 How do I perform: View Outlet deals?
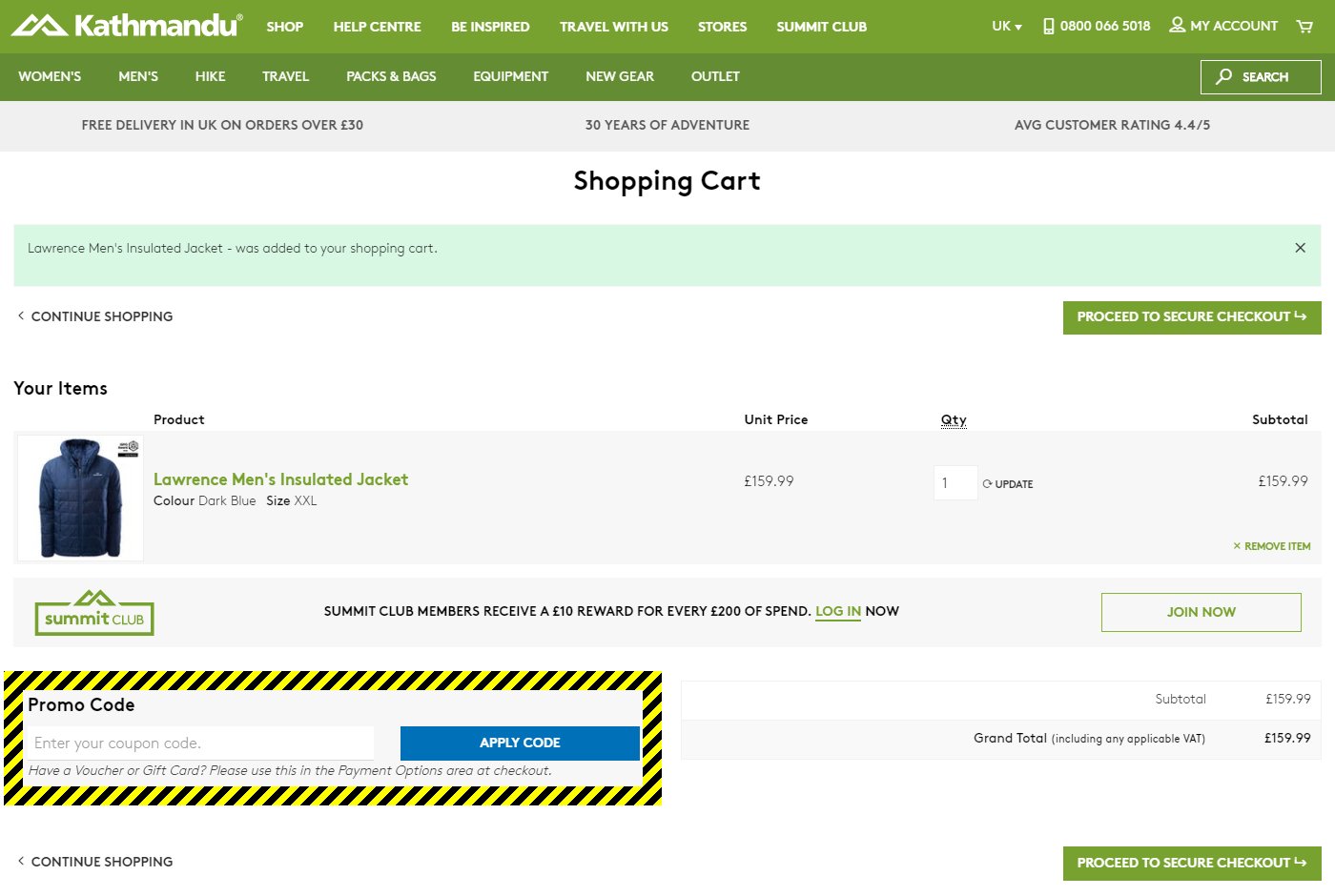[715, 76]
